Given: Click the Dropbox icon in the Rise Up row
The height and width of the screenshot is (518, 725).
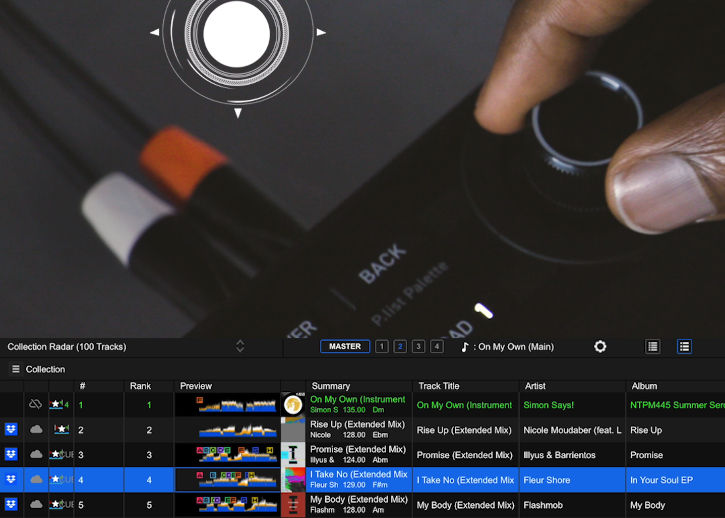Looking at the screenshot, I should click(x=11, y=430).
